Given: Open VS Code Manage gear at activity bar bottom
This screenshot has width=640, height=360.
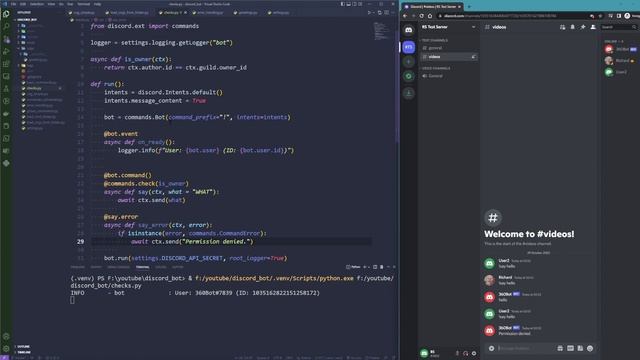Looking at the screenshot, I should [x=6, y=349].
